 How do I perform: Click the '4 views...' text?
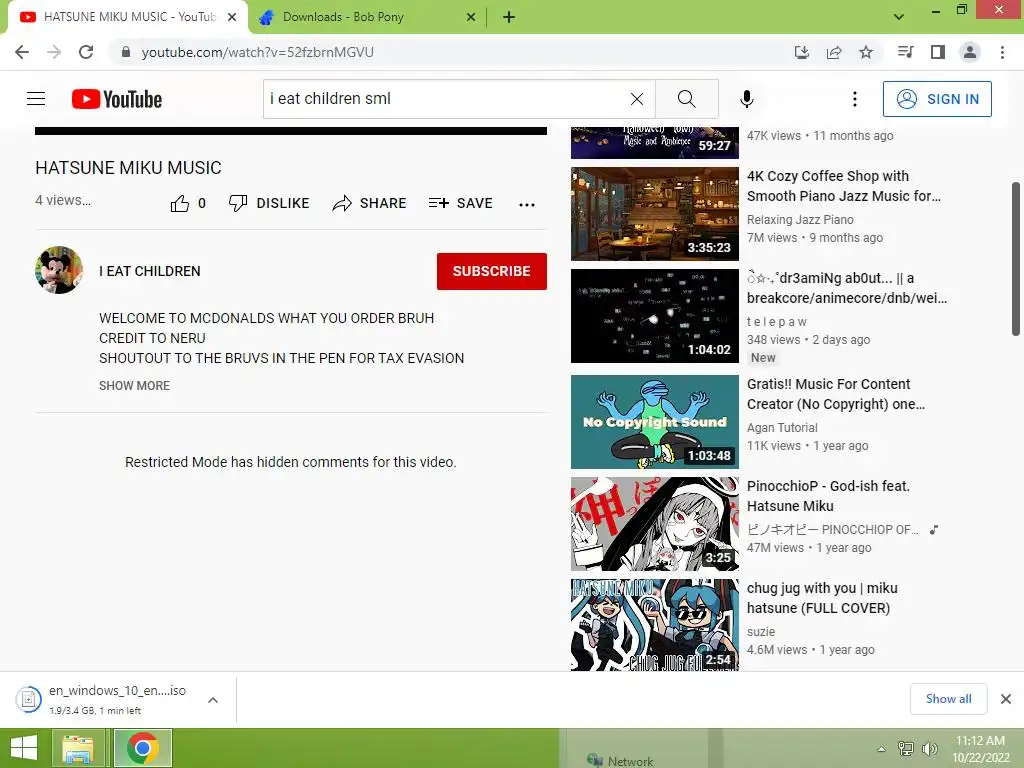63,200
